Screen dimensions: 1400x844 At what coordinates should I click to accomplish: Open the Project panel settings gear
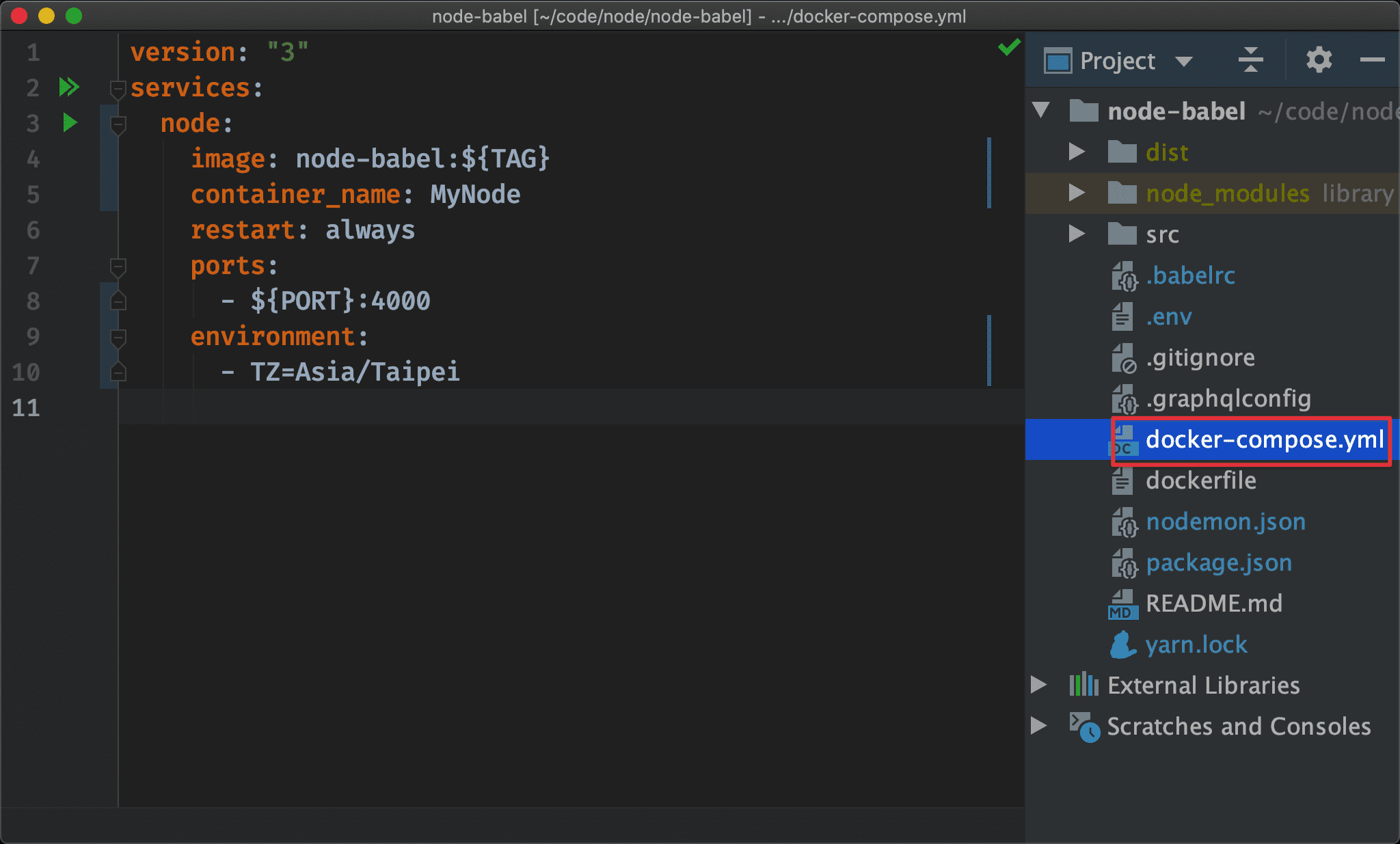[1319, 60]
